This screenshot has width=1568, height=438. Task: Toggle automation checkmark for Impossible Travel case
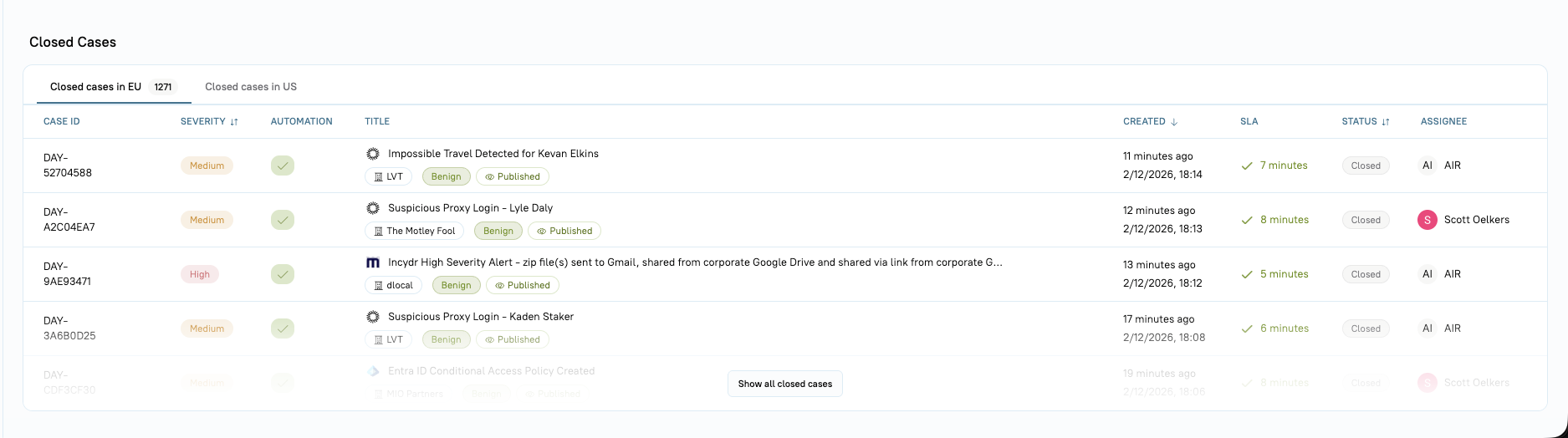[283, 166]
